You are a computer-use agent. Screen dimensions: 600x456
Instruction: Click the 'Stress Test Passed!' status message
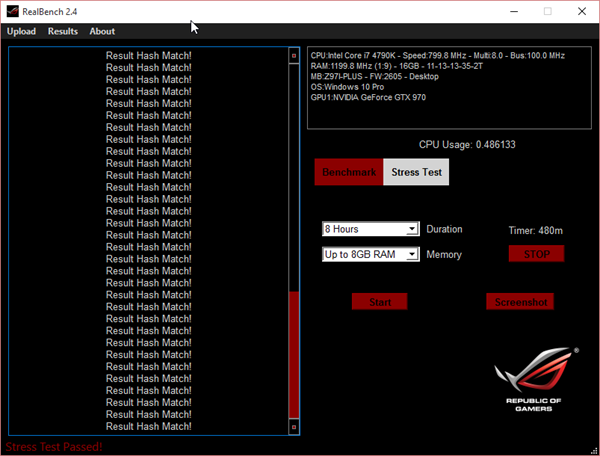[x=54, y=446]
